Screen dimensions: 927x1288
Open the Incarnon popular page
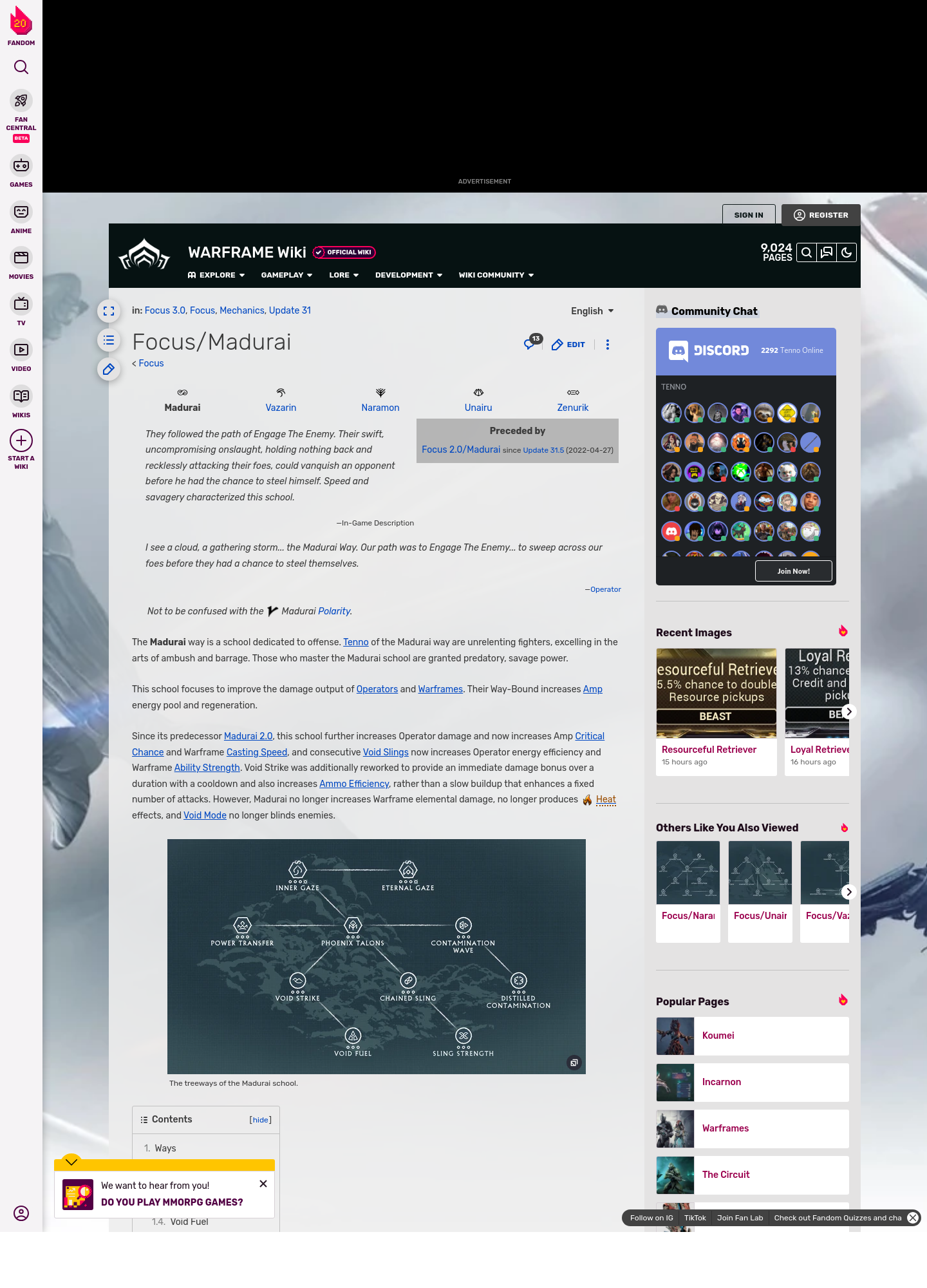coord(753,1082)
